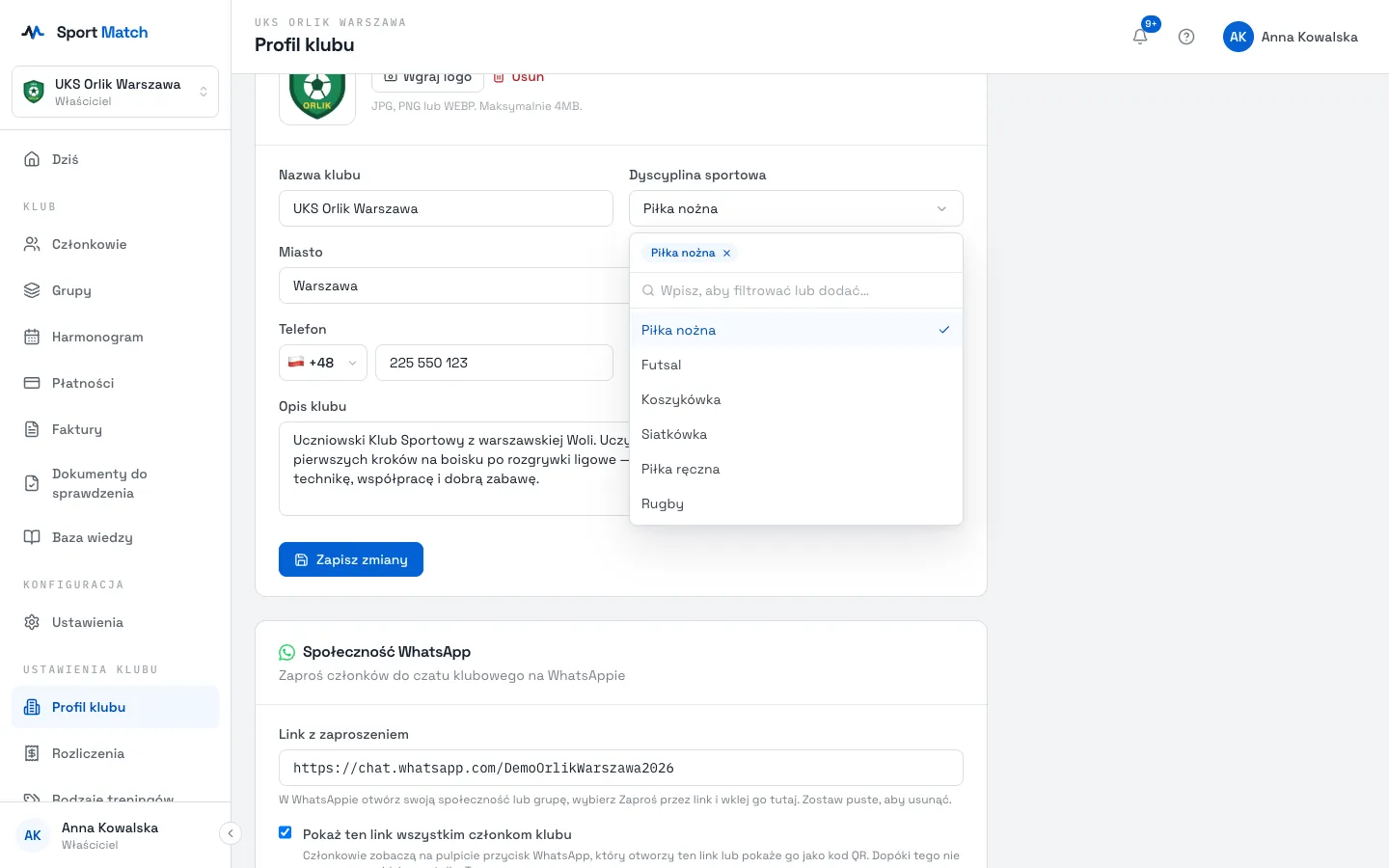Focus the discipline filter search field

pos(796,290)
